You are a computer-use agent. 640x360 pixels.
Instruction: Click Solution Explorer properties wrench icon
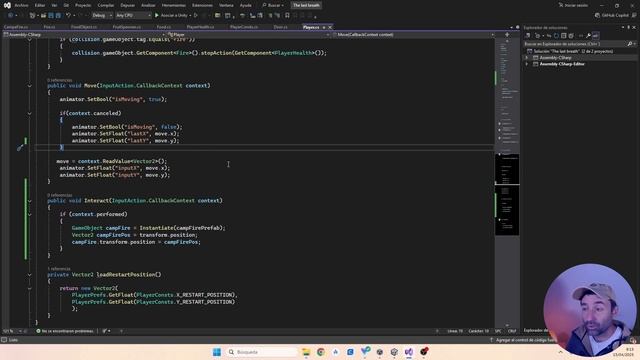(x=588, y=36)
